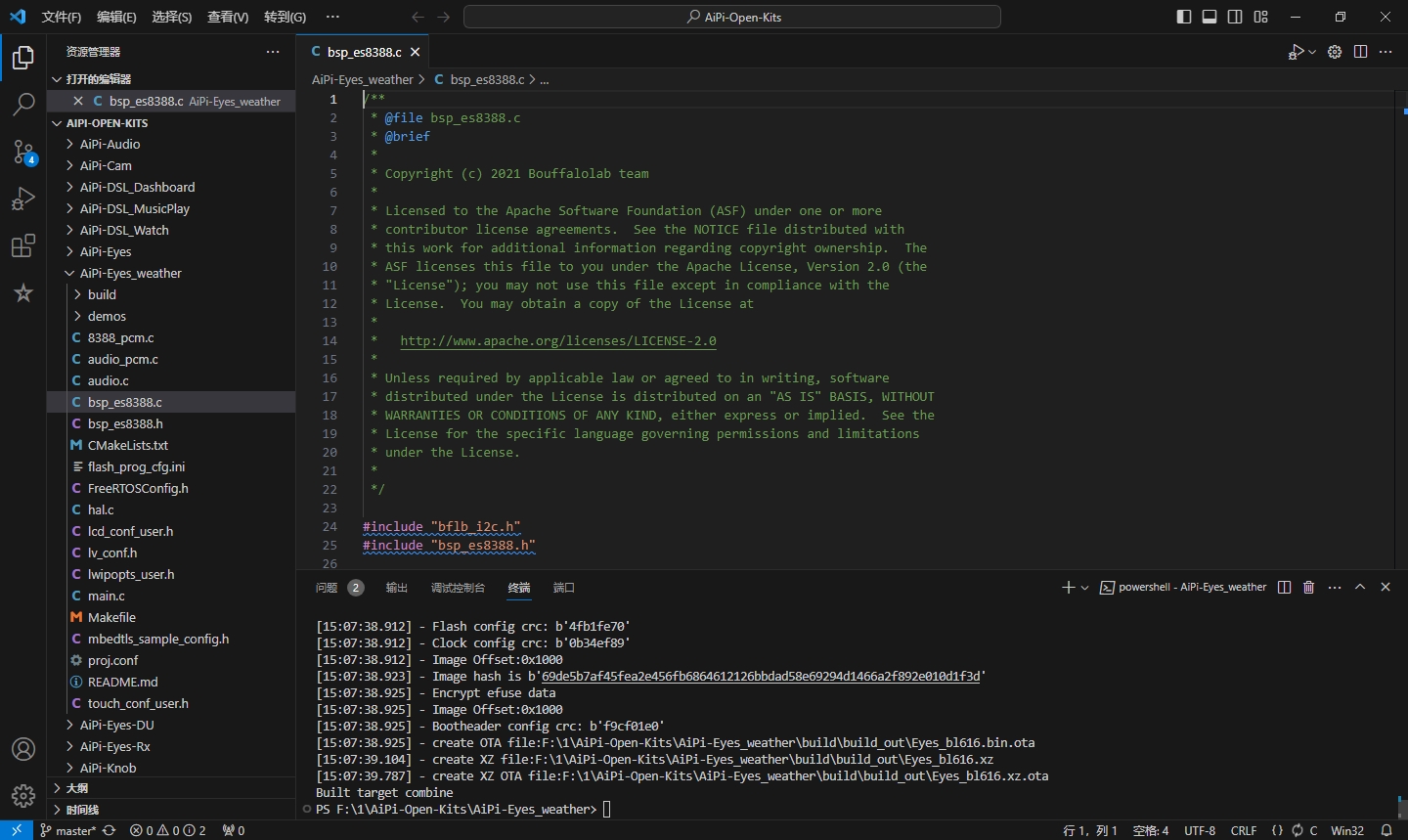The image size is (1408, 840).
Task: Switch to Debug Console tab
Action: [x=458, y=588]
